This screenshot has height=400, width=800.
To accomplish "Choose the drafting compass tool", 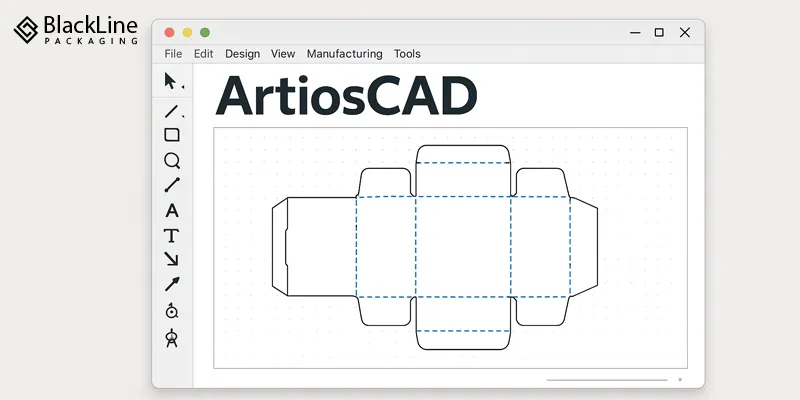I will 172,338.
